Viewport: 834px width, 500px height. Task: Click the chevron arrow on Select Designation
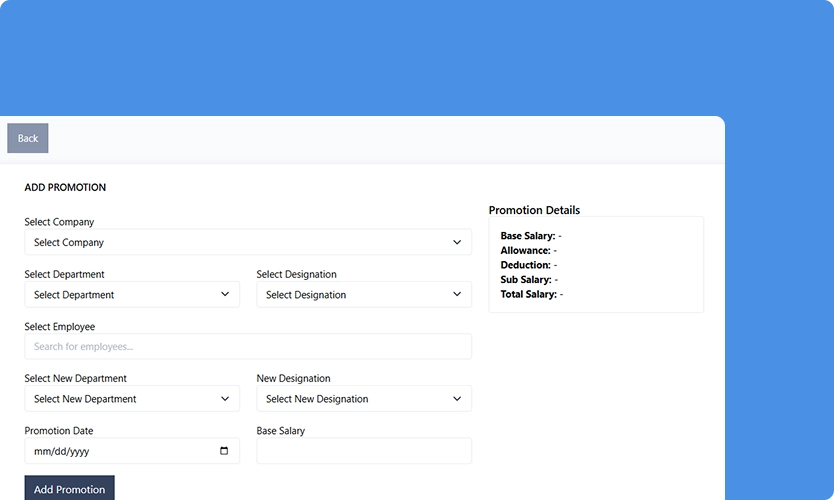pos(457,295)
